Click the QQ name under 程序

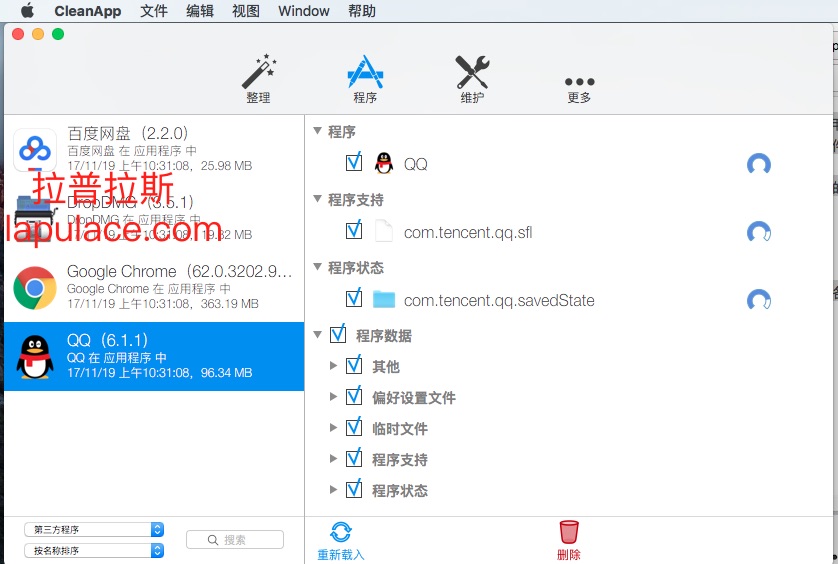click(x=416, y=164)
